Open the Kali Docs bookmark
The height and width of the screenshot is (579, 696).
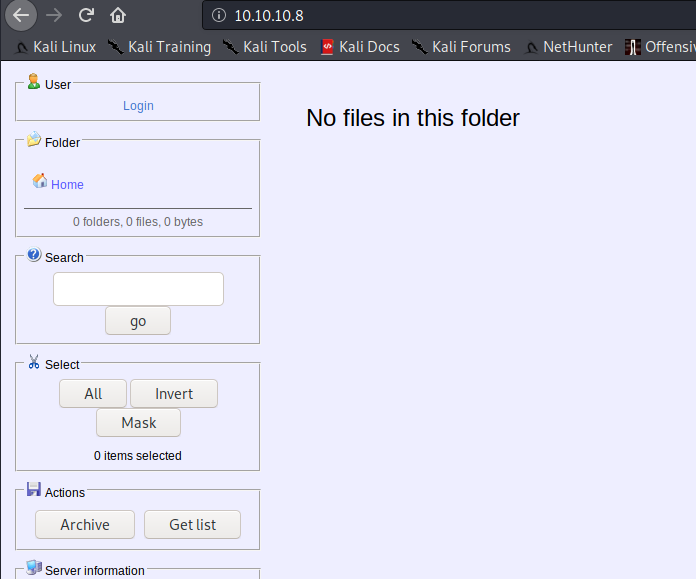pyautogui.click(x=360, y=47)
